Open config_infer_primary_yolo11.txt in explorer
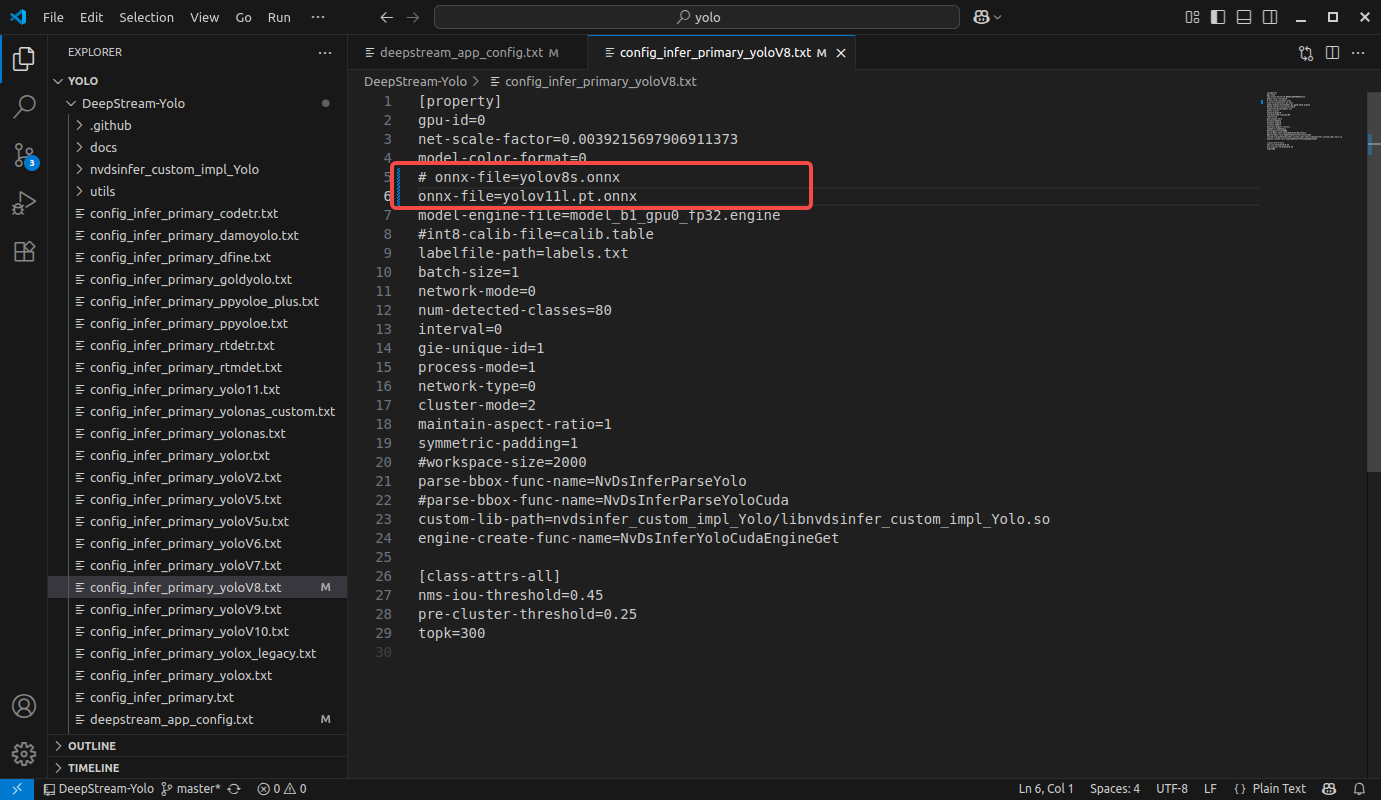The width and height of the screenshot is (1381, 800). tap(185, 389)
